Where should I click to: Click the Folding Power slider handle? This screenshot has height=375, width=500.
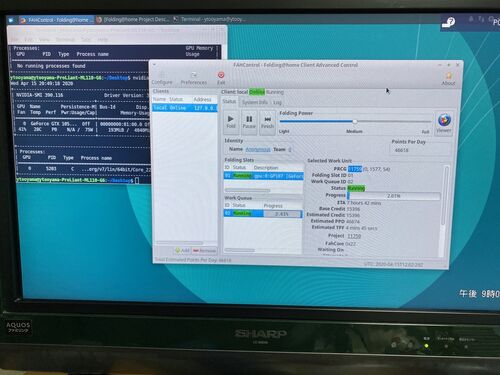point(355,121)
